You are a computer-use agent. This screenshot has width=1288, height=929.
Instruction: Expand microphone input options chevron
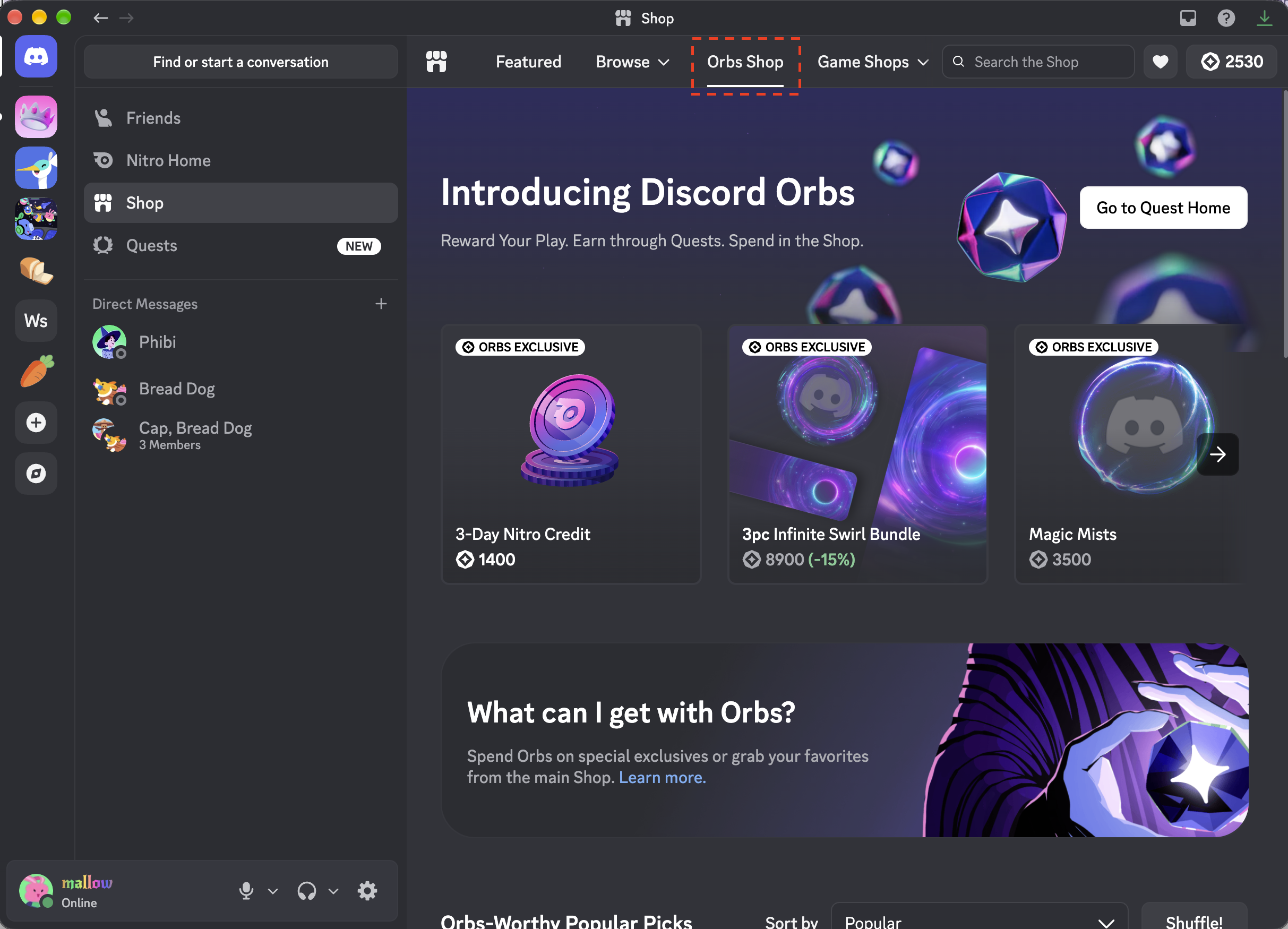pos(272,891)
